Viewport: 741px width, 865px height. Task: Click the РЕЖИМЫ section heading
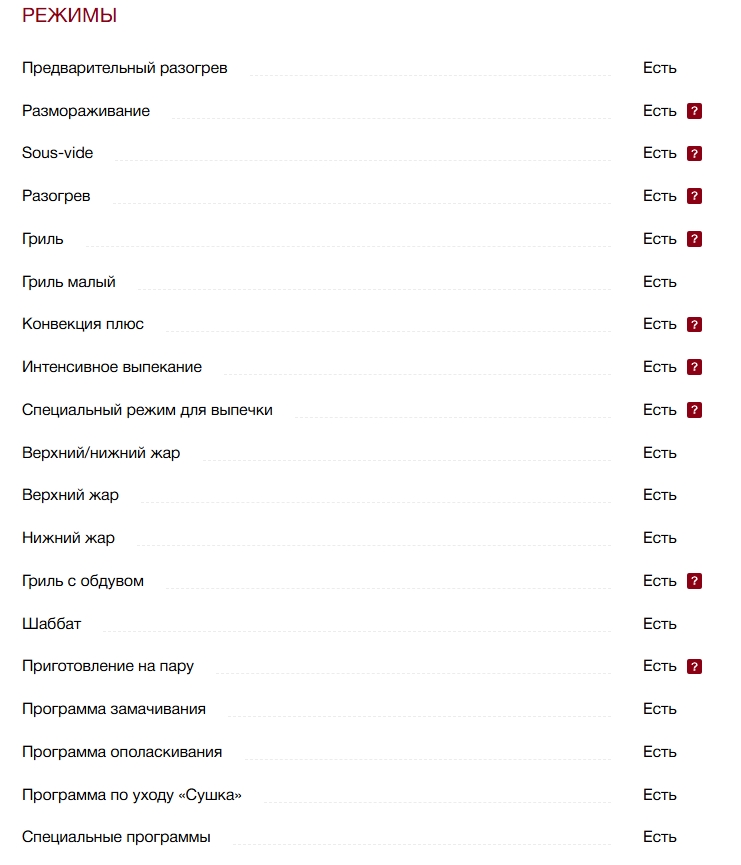pyautogui.click(x=70, y=15)
